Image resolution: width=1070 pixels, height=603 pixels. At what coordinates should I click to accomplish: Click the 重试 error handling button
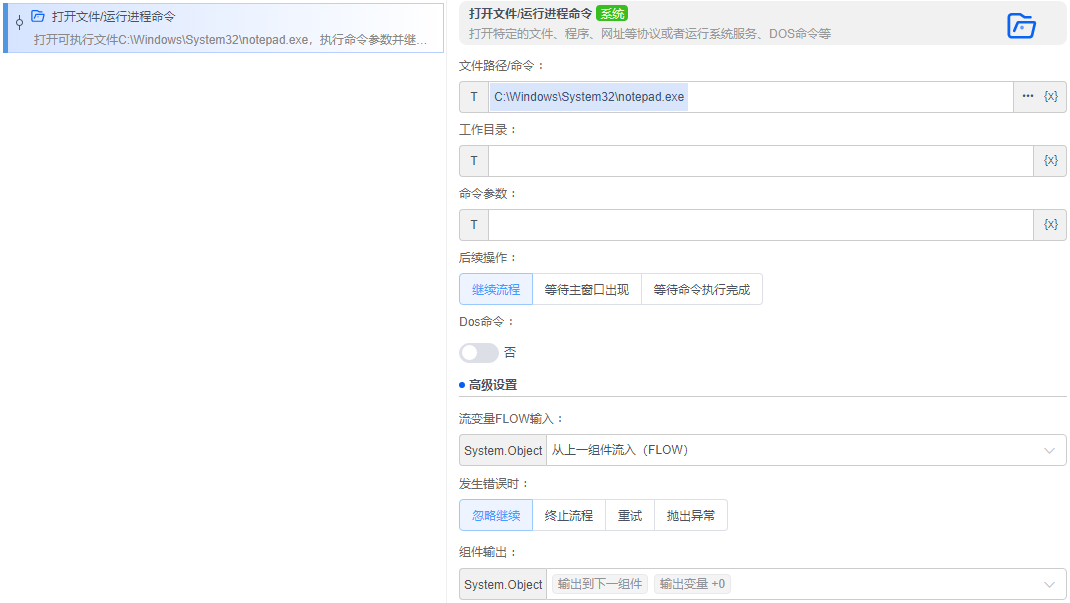pos(629,514)
